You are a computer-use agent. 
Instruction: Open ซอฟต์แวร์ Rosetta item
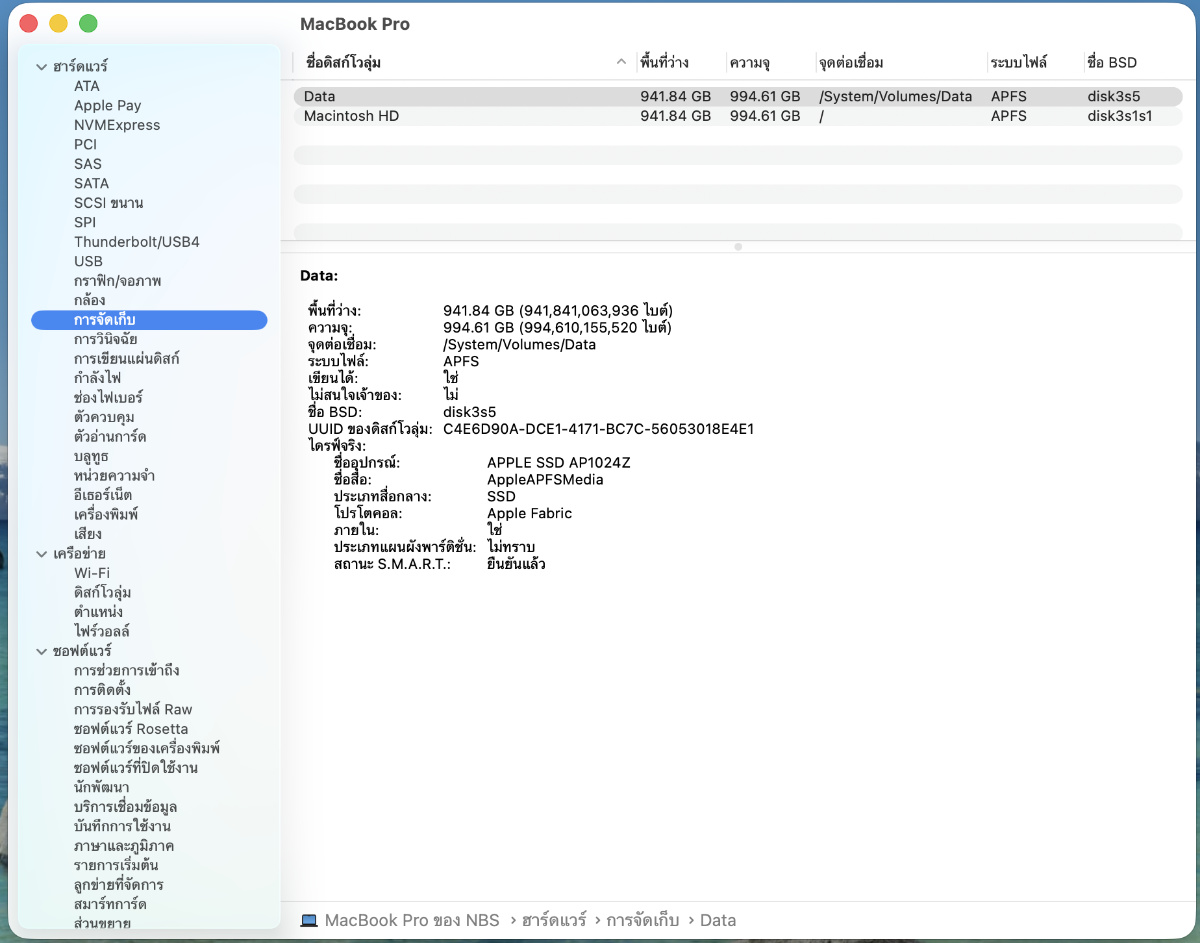click(131, 729)
